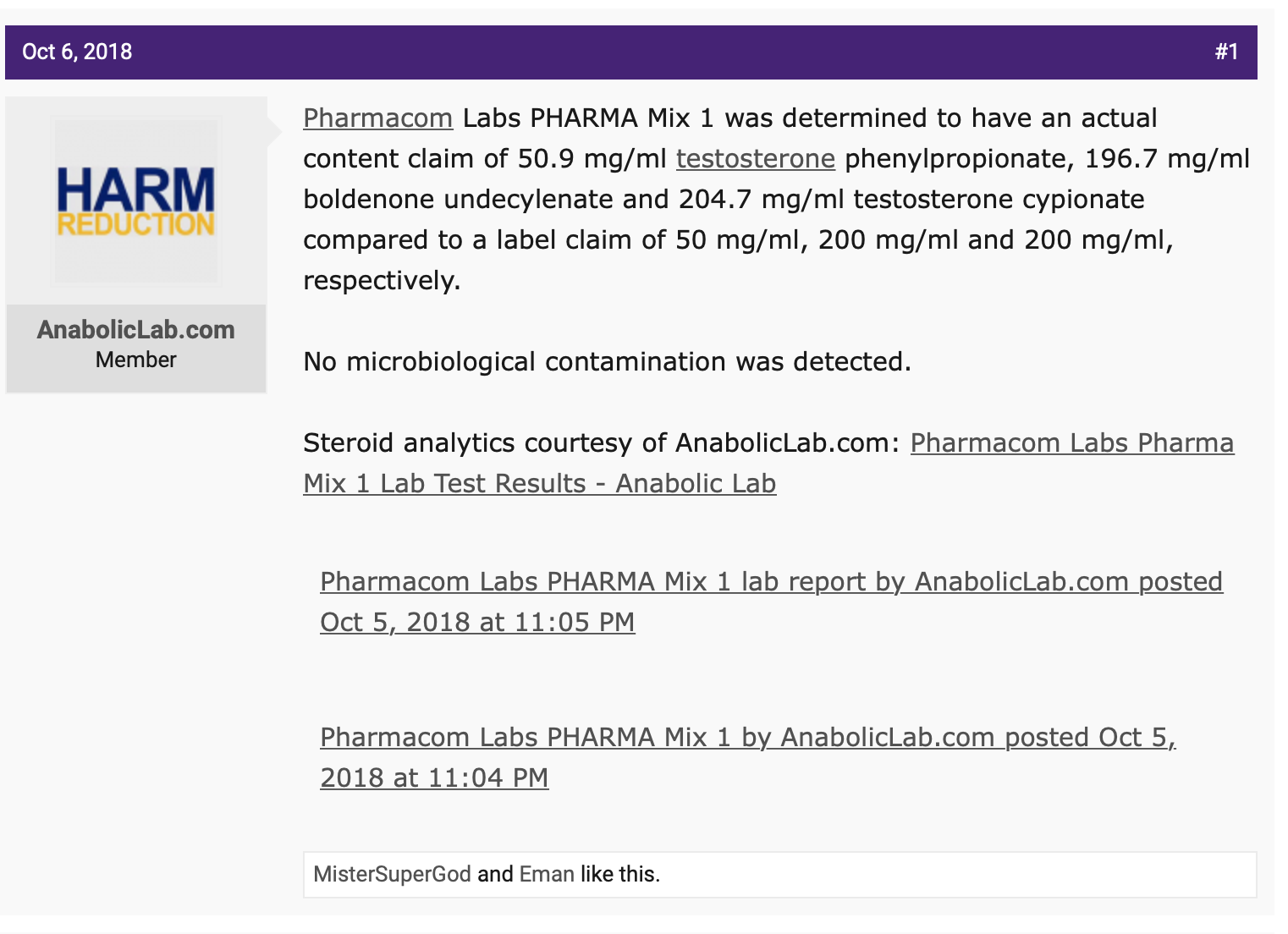The image size is (1288, 934).
Task: Click the 'No microbiological contamination was detected' sentence
Action: 607,361
